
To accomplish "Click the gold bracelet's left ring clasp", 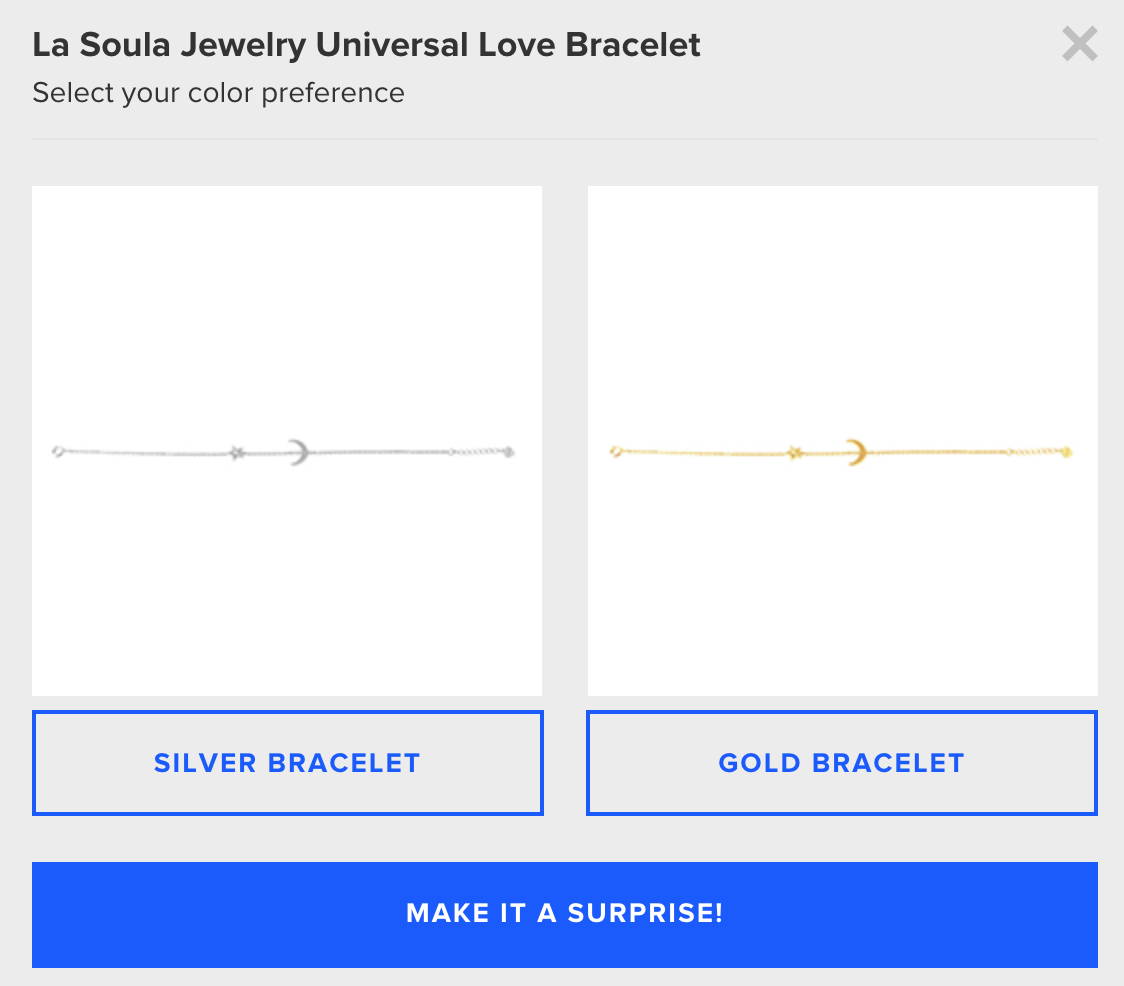I will [x=616, y=451].
